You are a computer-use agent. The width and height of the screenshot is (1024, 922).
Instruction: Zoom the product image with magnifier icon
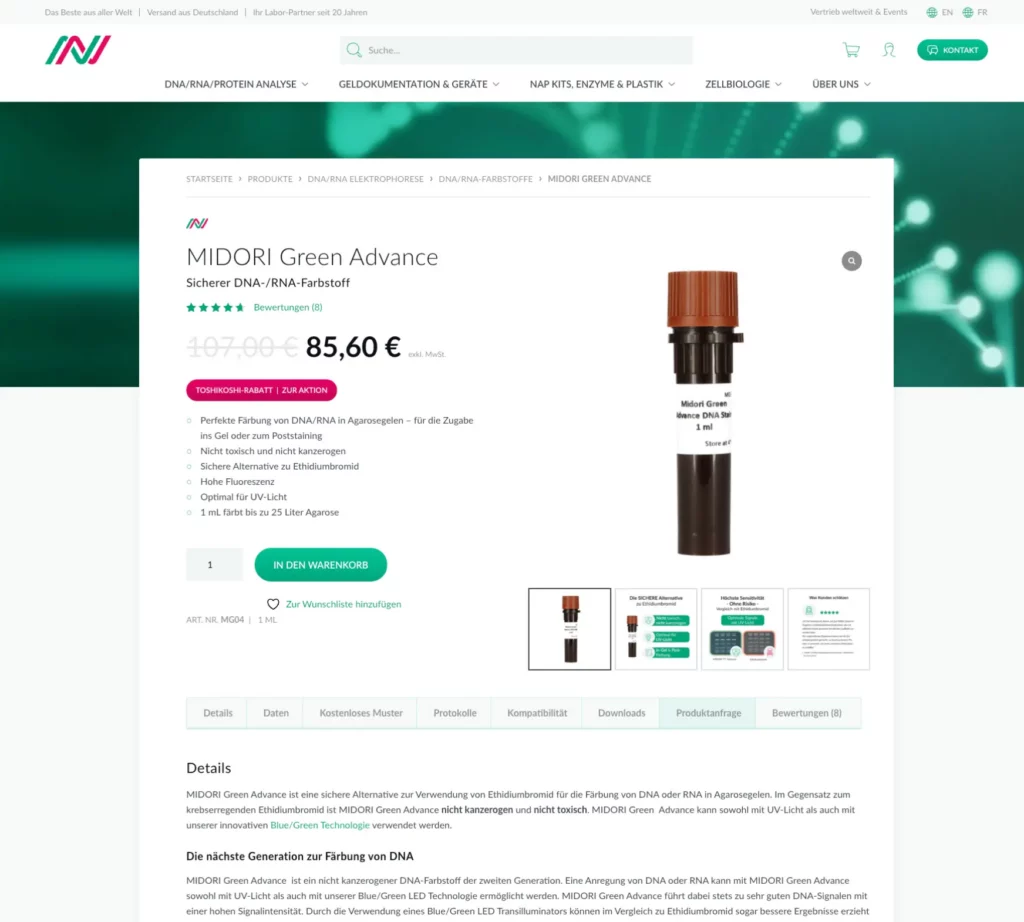tap(851, 261)
